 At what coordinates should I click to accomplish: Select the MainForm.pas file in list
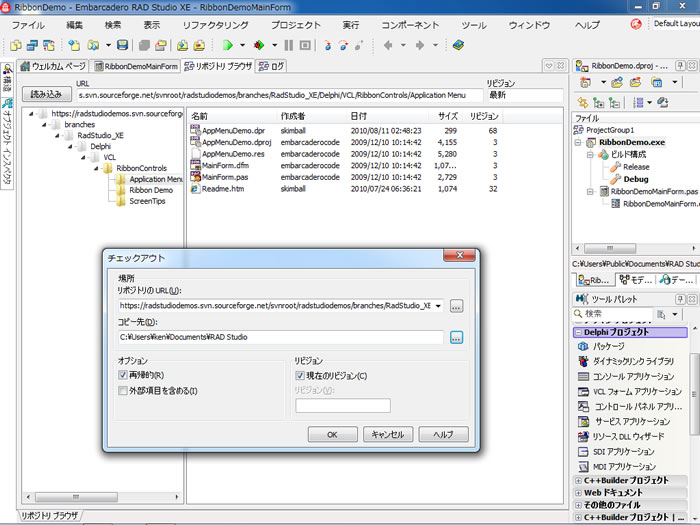point(223,177)
